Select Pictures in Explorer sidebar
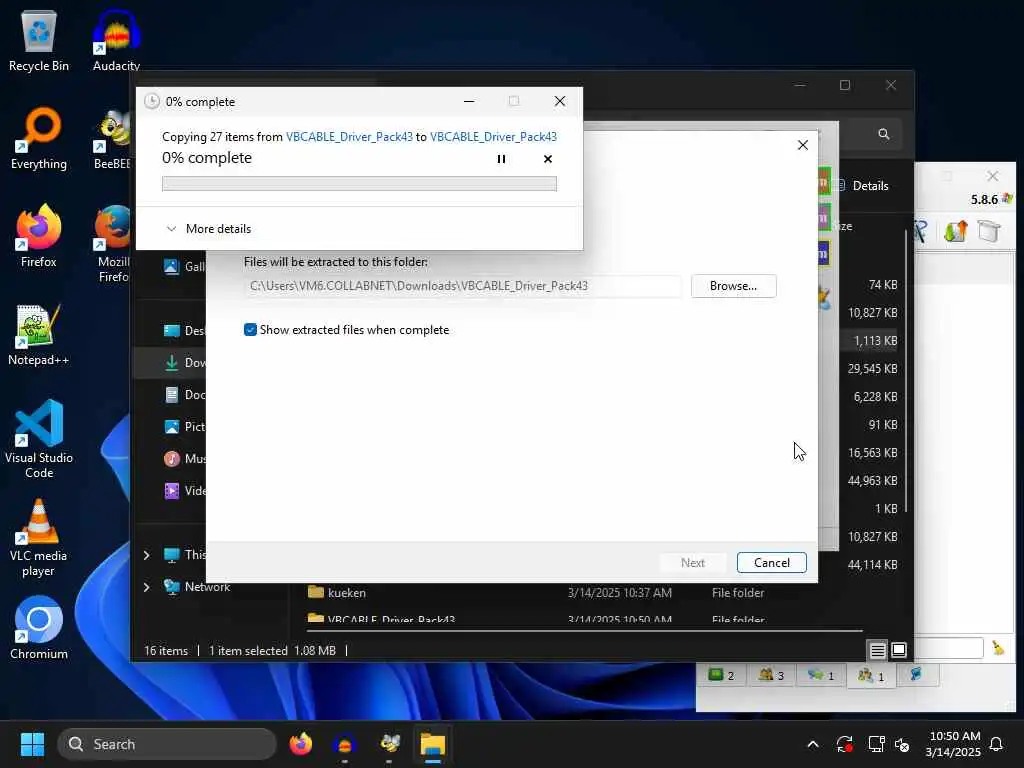The image size is (1024, 768). tap(184, 426)
